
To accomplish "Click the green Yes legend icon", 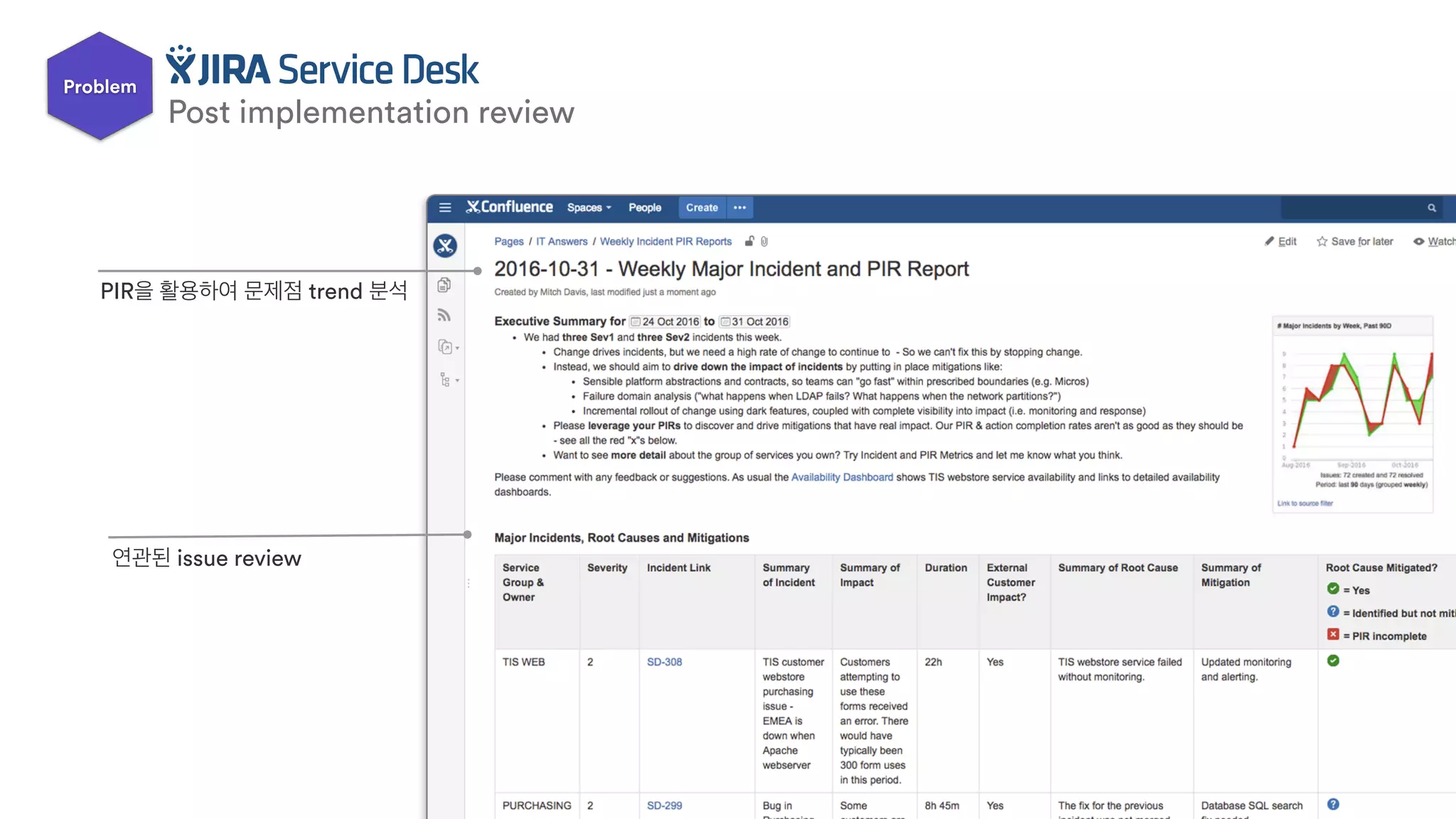I will 1333,589.
